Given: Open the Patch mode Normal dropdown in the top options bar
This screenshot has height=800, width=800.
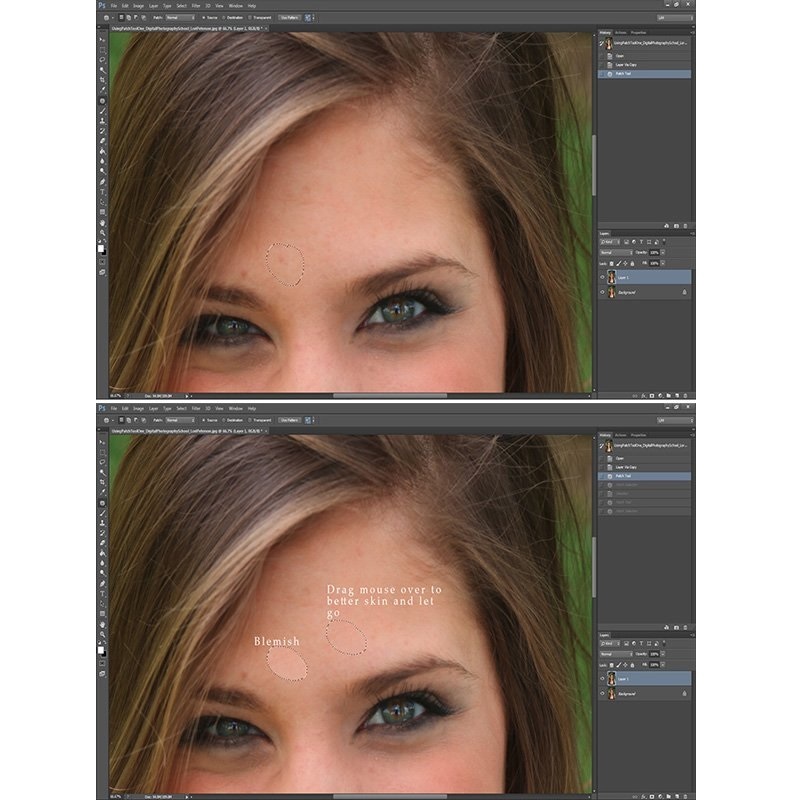Looking at the screenshot, I should point(181,18).
